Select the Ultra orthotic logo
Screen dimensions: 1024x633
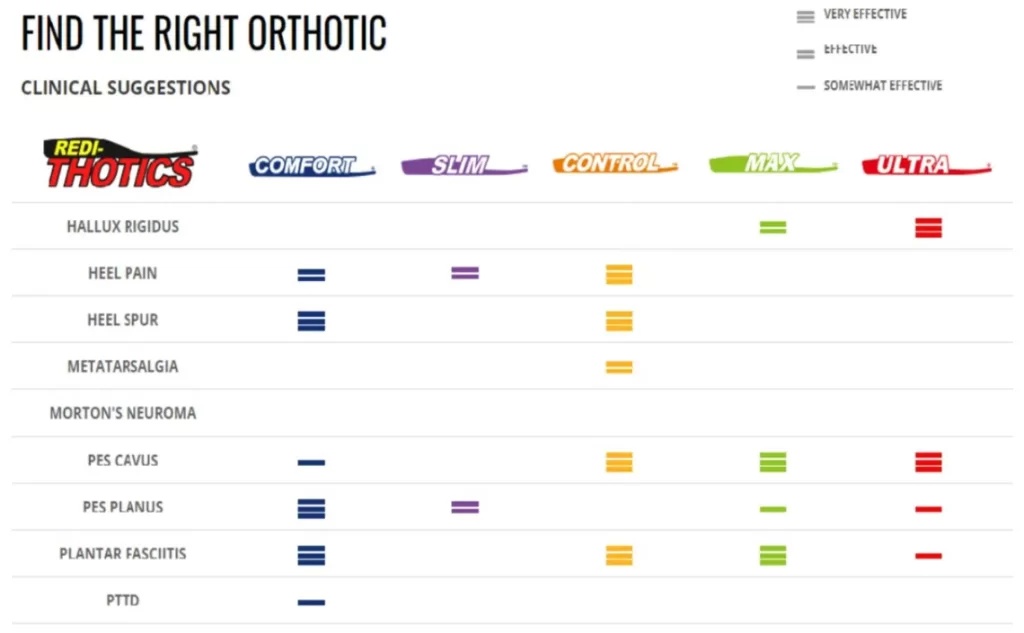click(x=926, y=165)
